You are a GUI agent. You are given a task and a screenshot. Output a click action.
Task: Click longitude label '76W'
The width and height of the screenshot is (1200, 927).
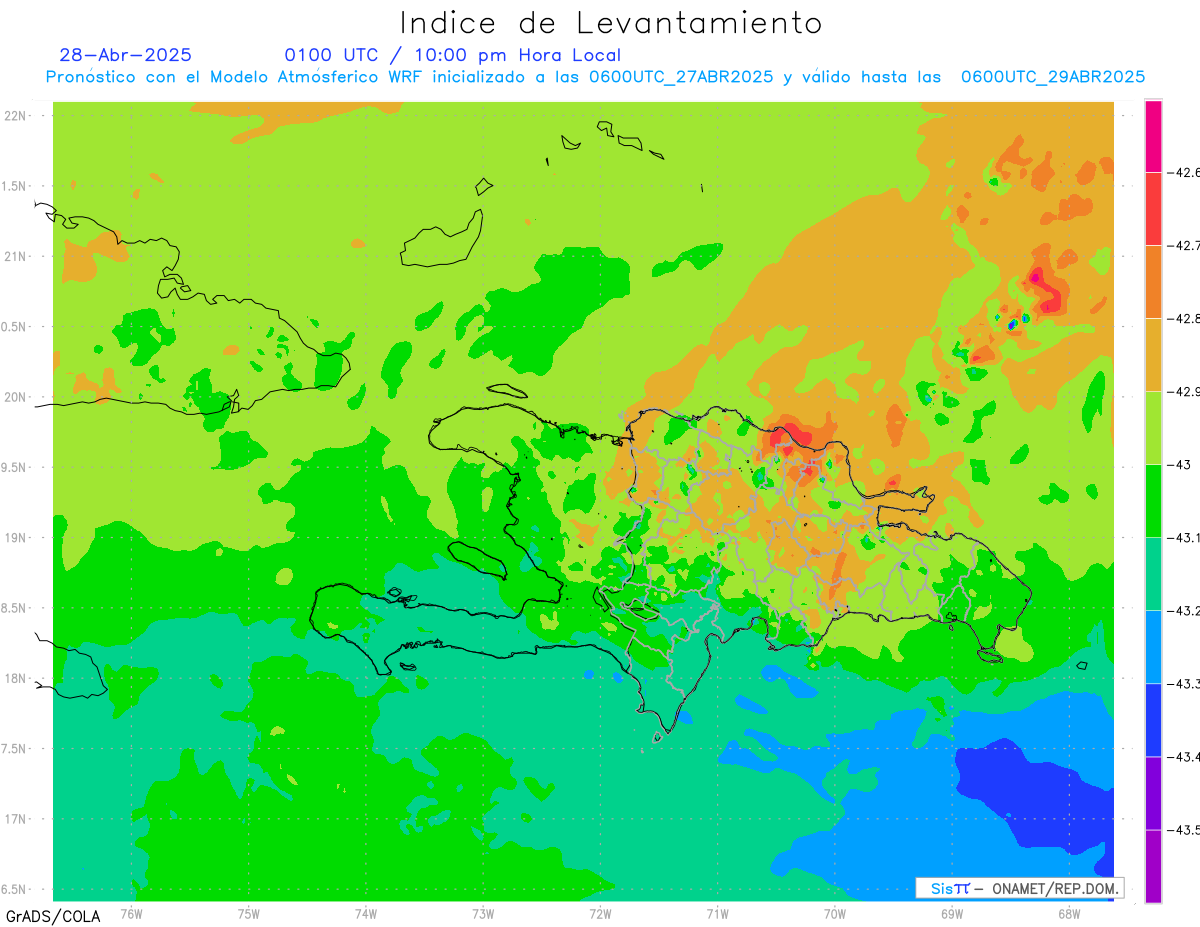(131, 912)
